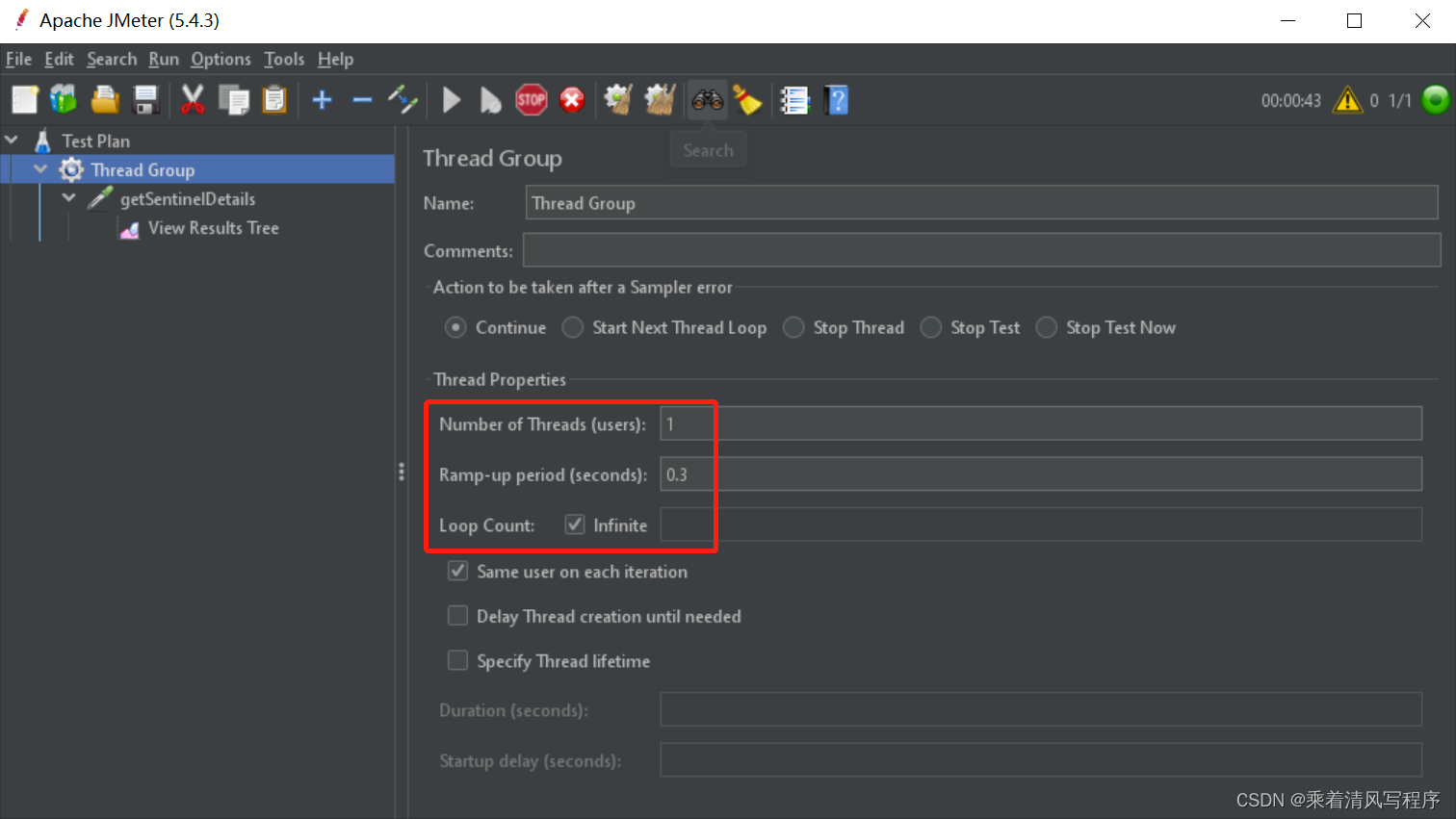
Task: Click the Clear All double broom icon
Action: 660,100
